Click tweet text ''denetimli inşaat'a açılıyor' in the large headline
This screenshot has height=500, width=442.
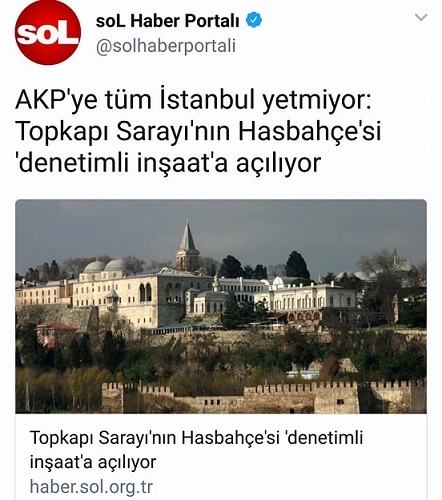click(169, 163)
